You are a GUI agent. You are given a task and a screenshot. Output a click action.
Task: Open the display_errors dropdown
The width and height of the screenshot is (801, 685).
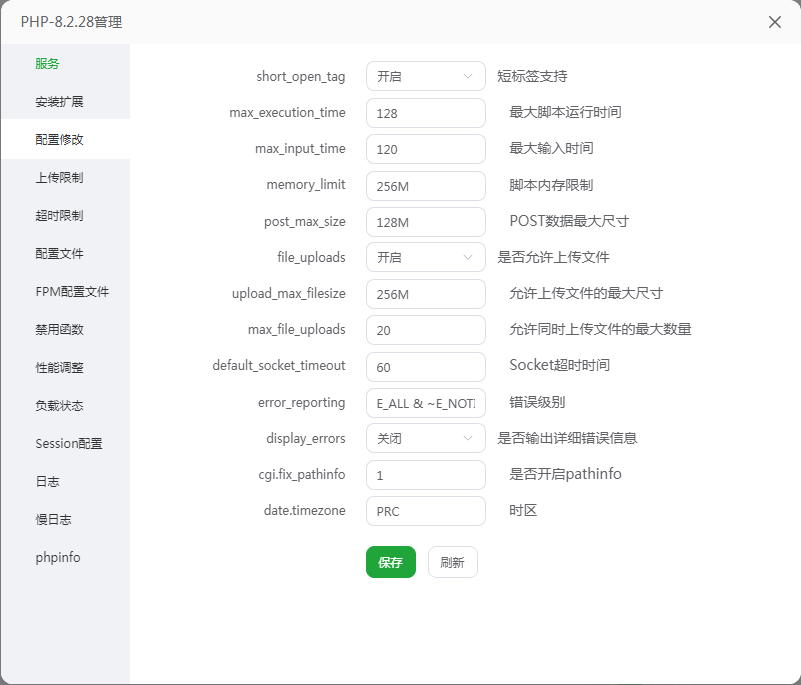[425, 438]
